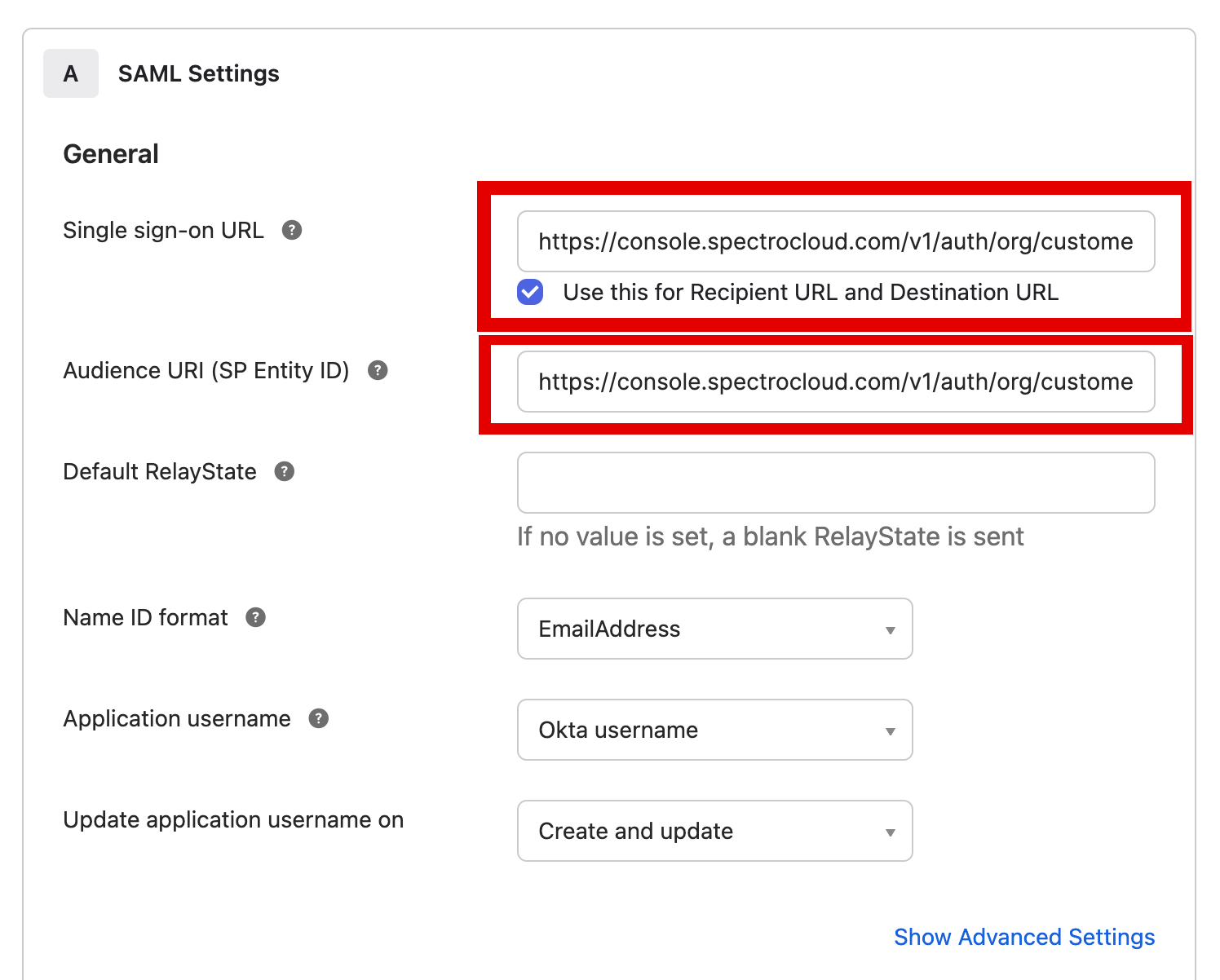Screen dimensions: 1220x980
Task: Click the General section heading
Action: click(x=111, y=154)
